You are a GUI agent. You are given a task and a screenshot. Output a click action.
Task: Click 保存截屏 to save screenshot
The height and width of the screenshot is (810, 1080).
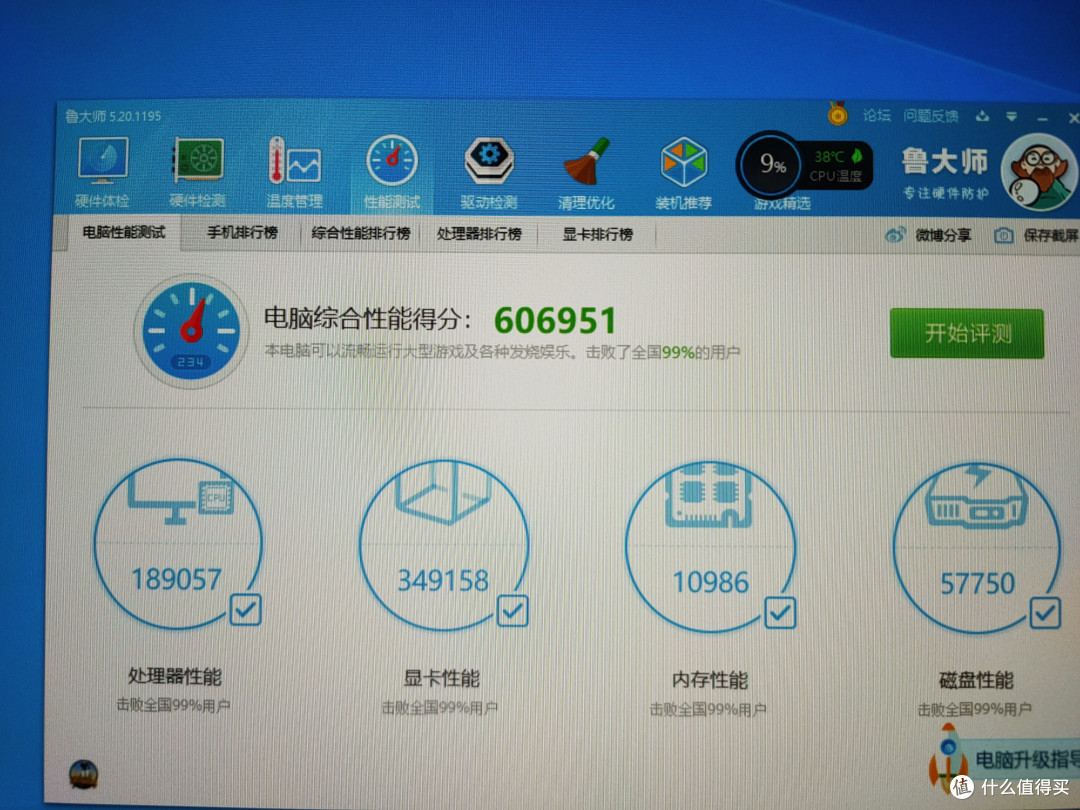[x=1050, y=236]
